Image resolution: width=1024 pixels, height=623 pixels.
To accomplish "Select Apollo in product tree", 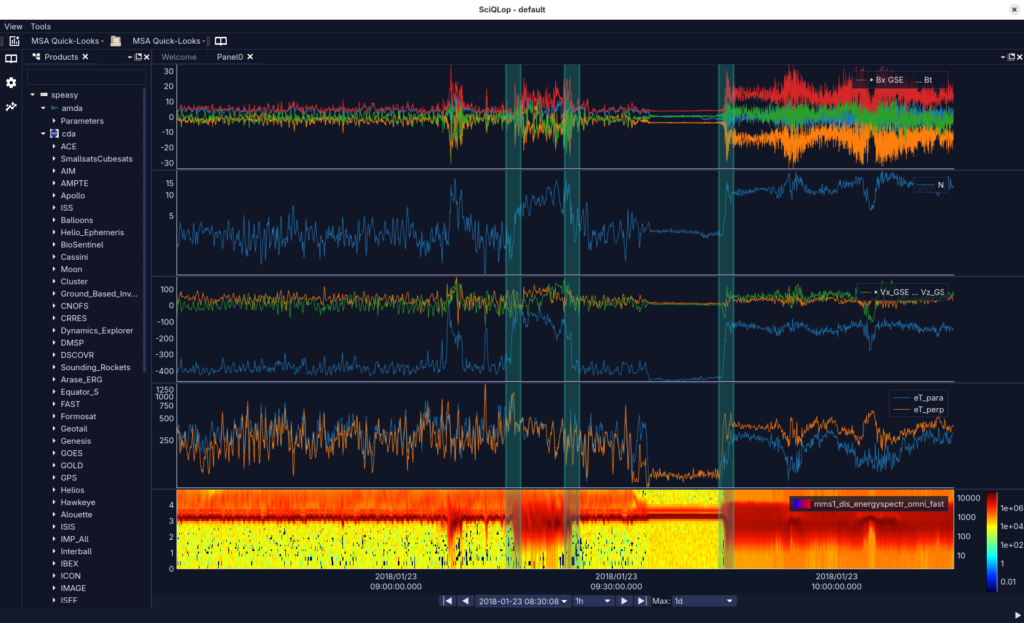I will pyautogui.click(x=72, y=196).
